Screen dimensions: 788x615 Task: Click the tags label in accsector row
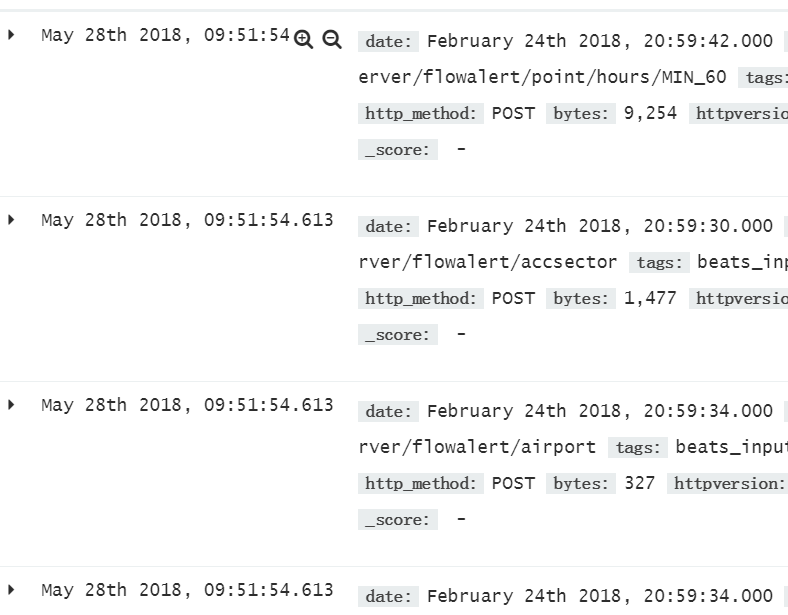pos(659,262)
